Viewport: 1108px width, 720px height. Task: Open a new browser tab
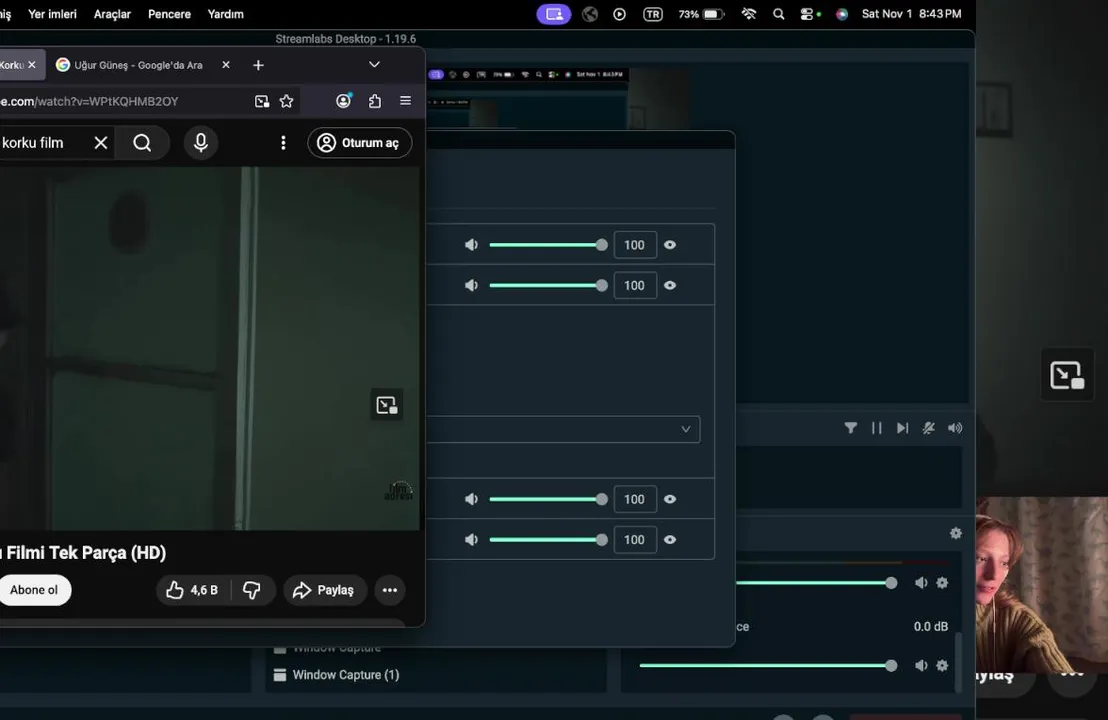click(x=258, y=65)
